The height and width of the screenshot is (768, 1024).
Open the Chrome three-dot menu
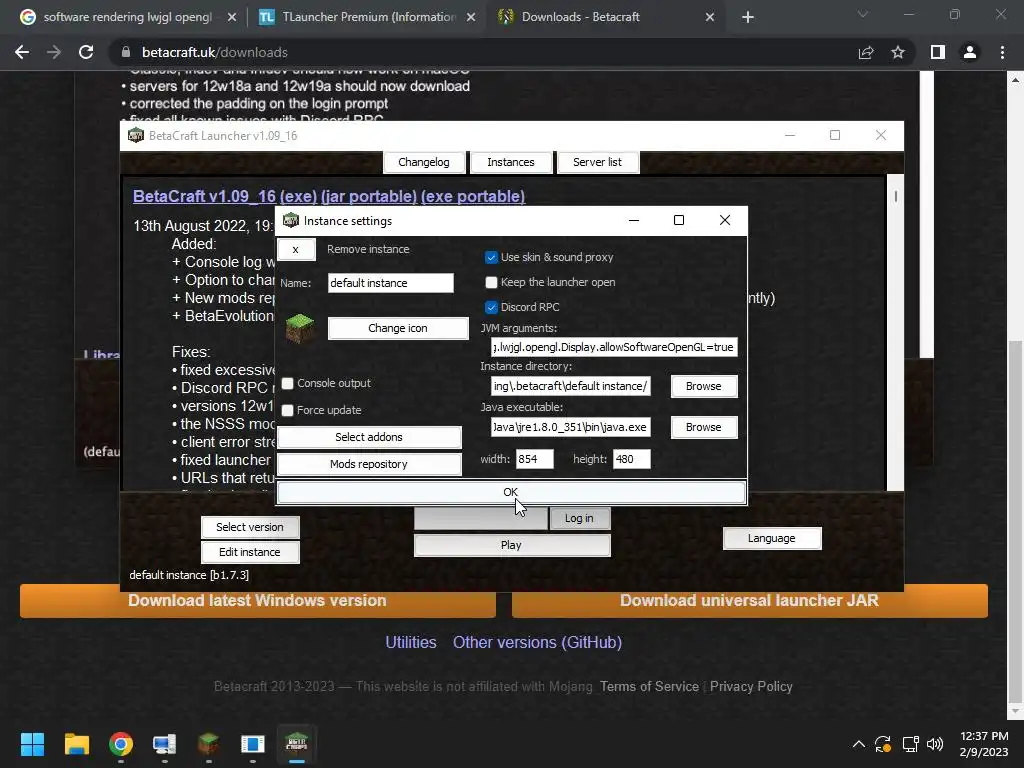pos(1002,52)
